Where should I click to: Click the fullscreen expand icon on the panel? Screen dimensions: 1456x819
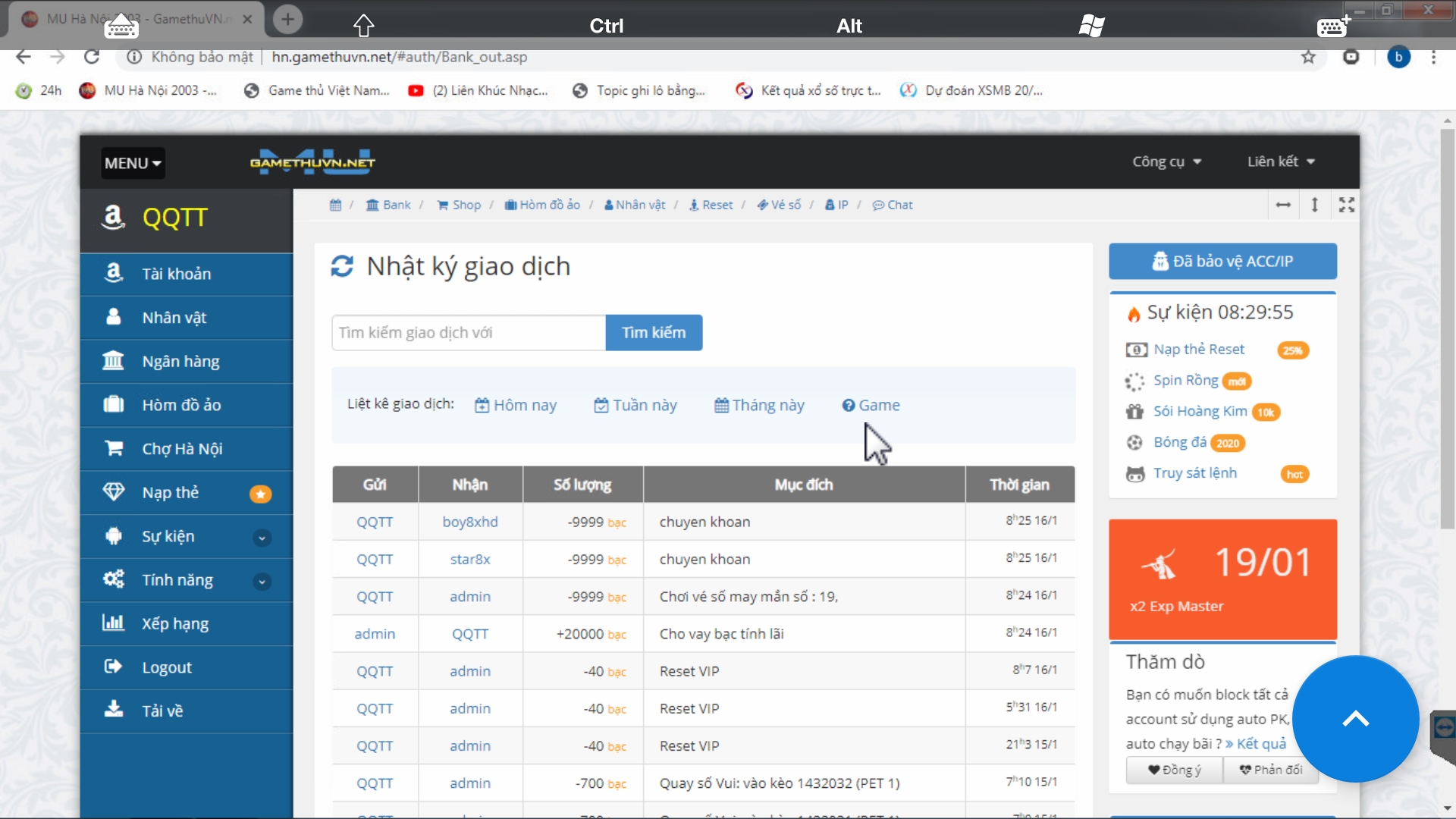[1346, 205]
